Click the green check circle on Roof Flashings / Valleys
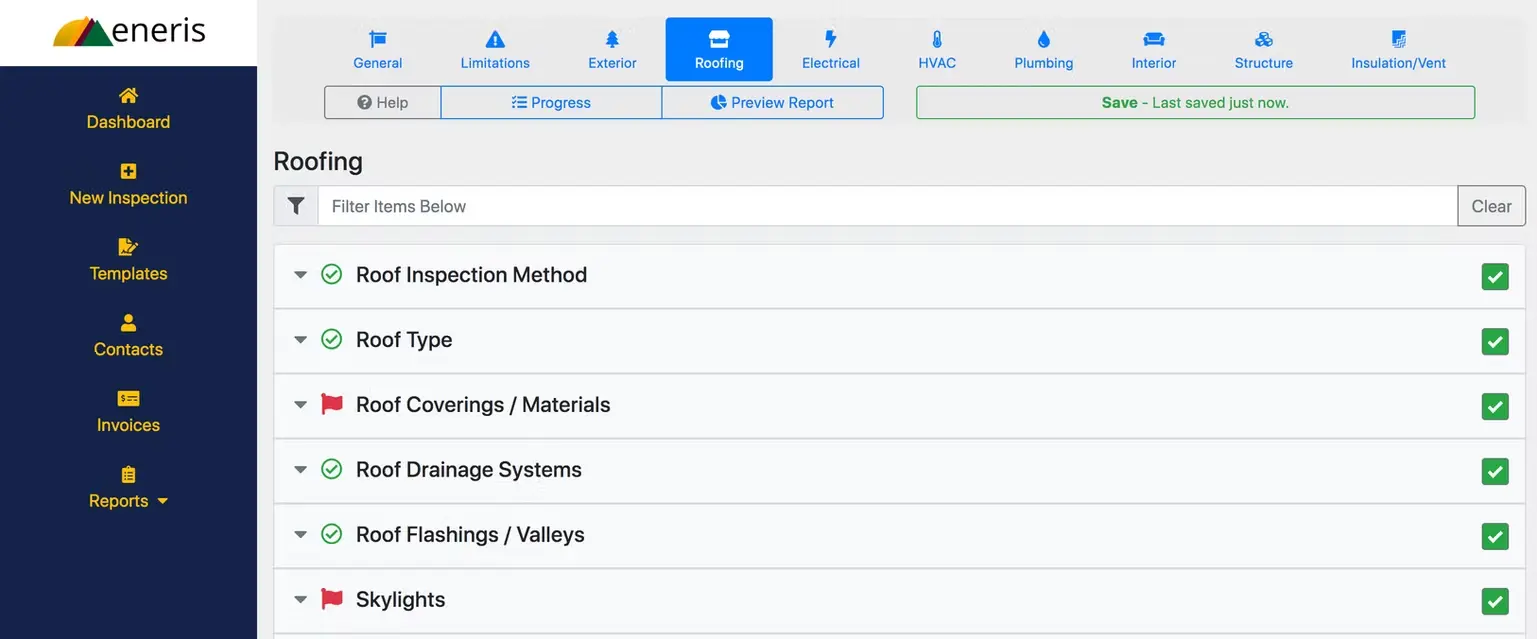Image resolution: width=1537 pixels, height=639 pixels. click(x=331, y=534)
